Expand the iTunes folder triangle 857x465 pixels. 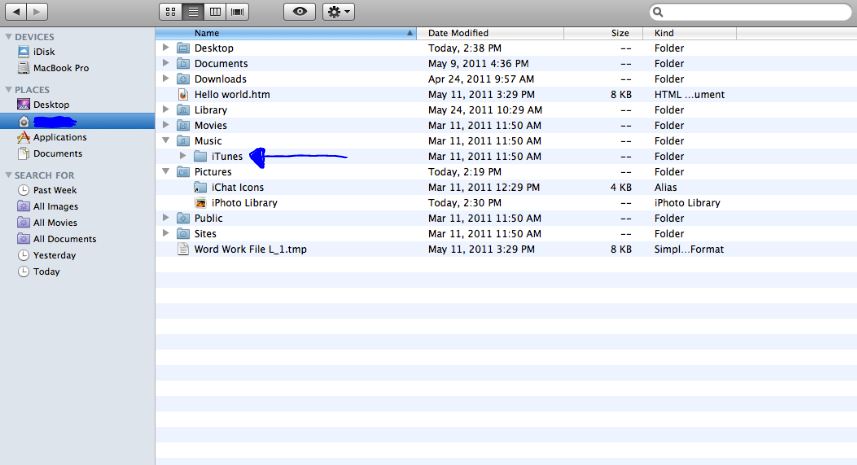(182, 156)
